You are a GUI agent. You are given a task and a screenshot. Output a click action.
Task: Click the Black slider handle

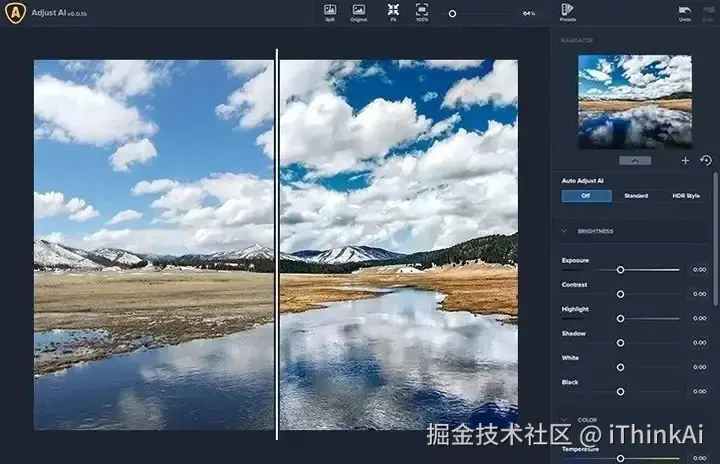coord(620,391)
